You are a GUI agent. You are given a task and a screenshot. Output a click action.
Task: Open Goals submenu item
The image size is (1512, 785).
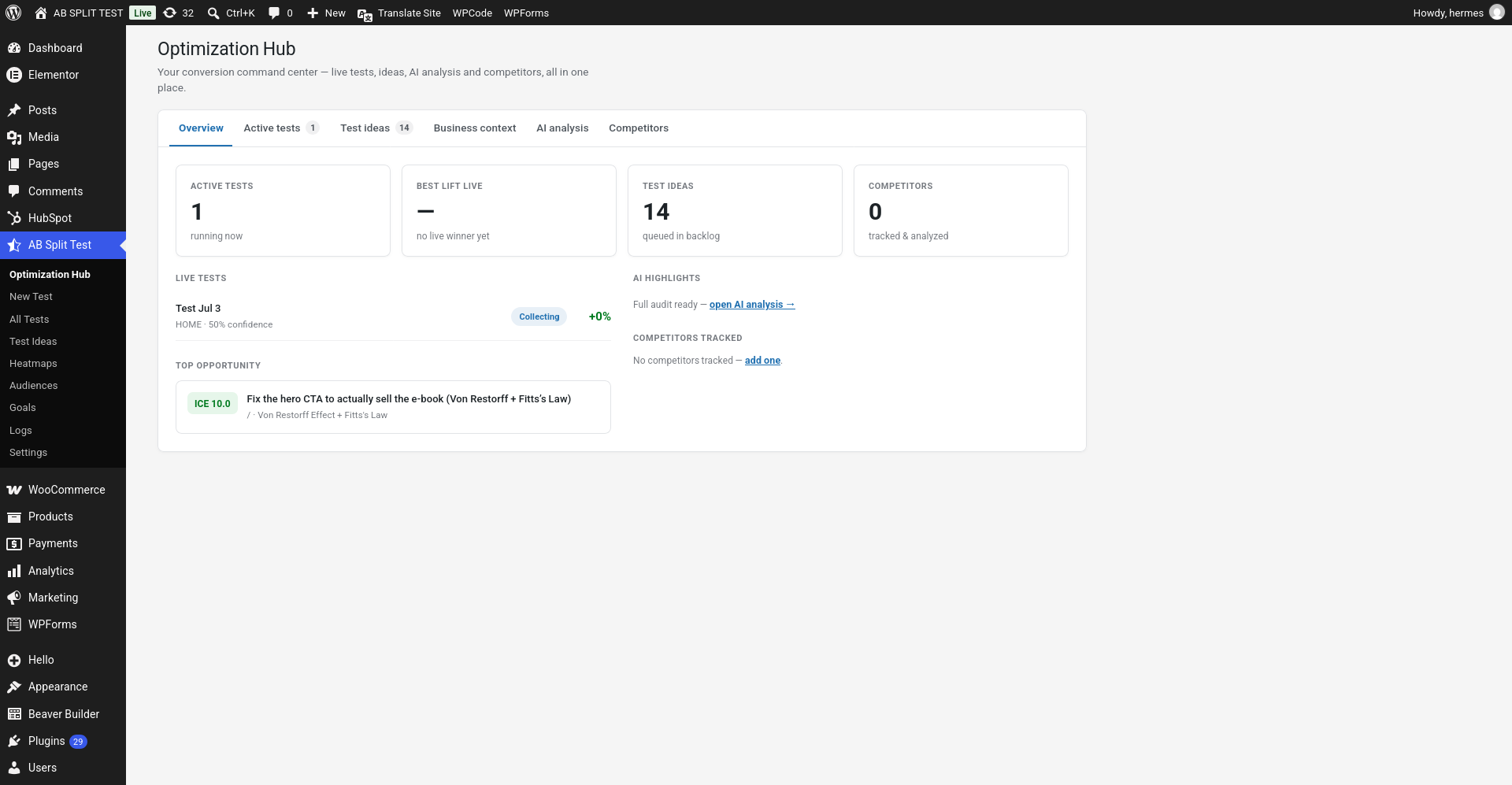pos(23,408)
